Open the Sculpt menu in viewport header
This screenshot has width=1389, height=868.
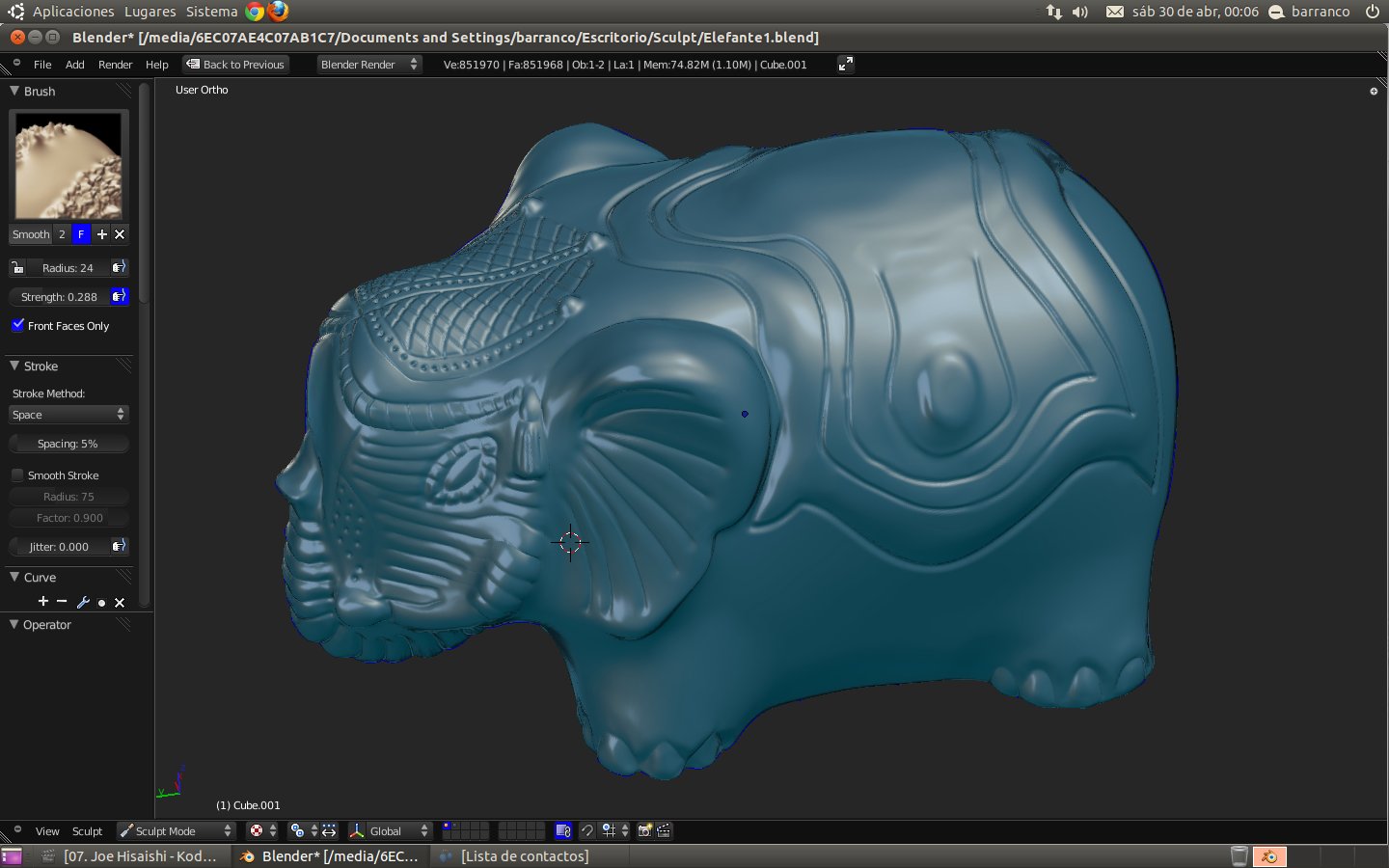click(87, 831)
